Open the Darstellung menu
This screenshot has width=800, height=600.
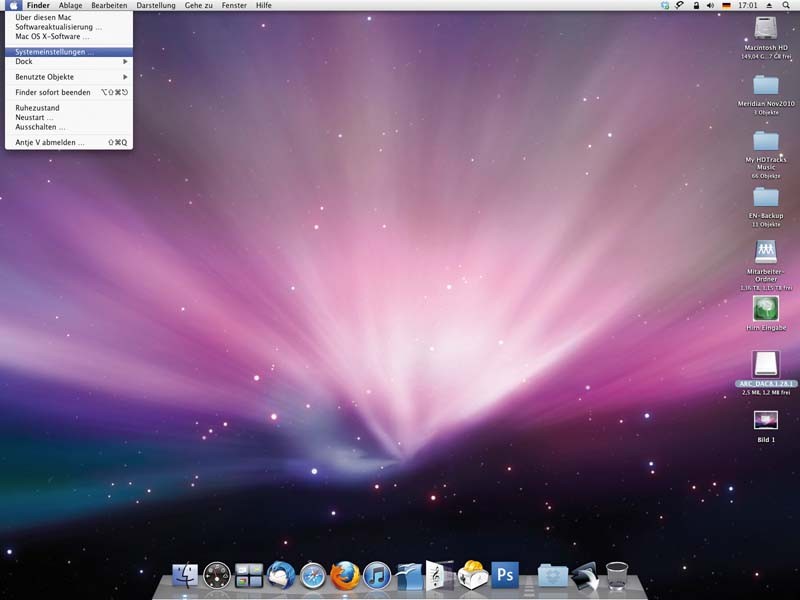click(x=156, y=5)
